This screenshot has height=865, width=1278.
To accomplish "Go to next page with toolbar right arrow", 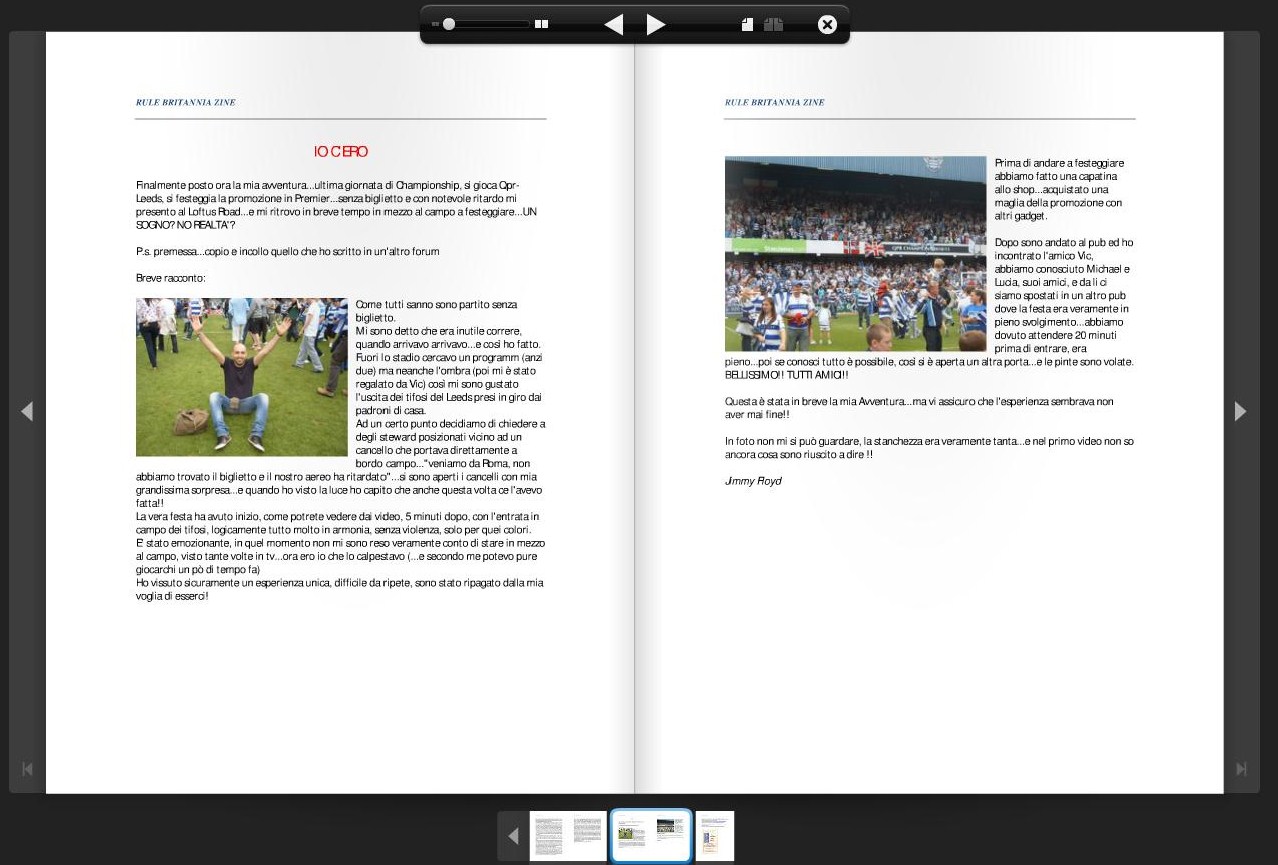I will tap(656, 24).
